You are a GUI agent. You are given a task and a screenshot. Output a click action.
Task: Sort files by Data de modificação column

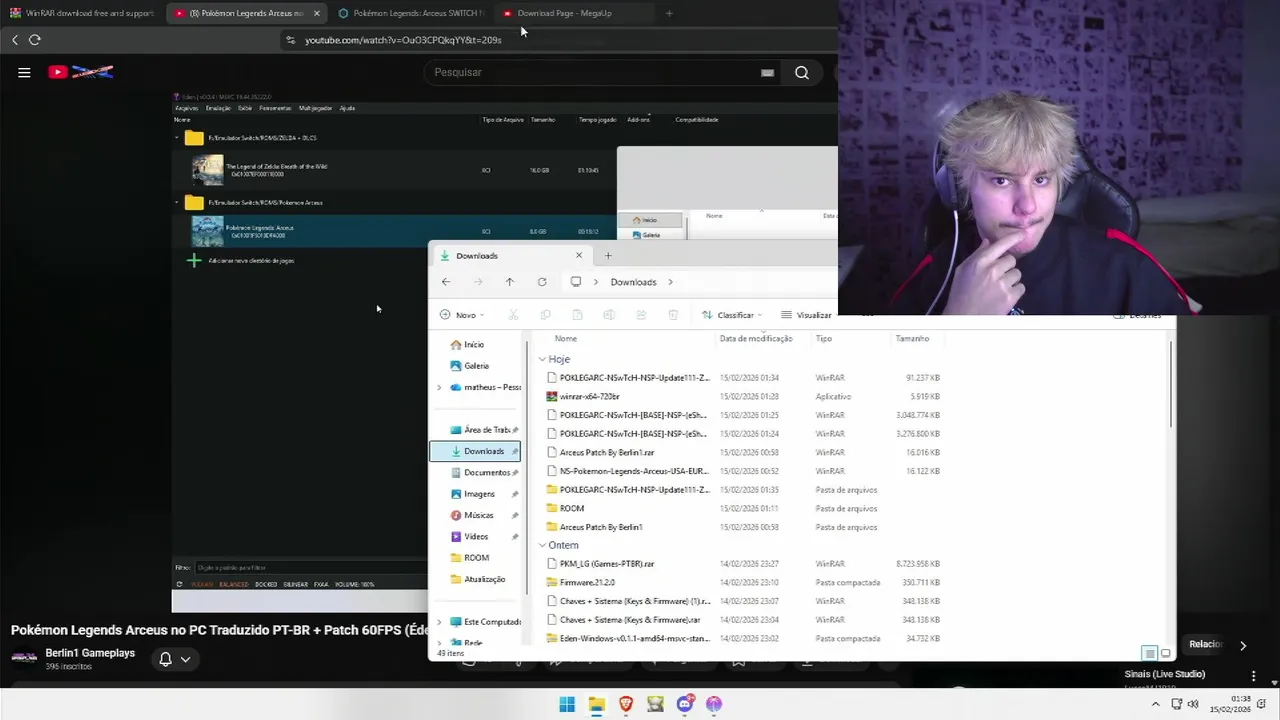[756, 339]
